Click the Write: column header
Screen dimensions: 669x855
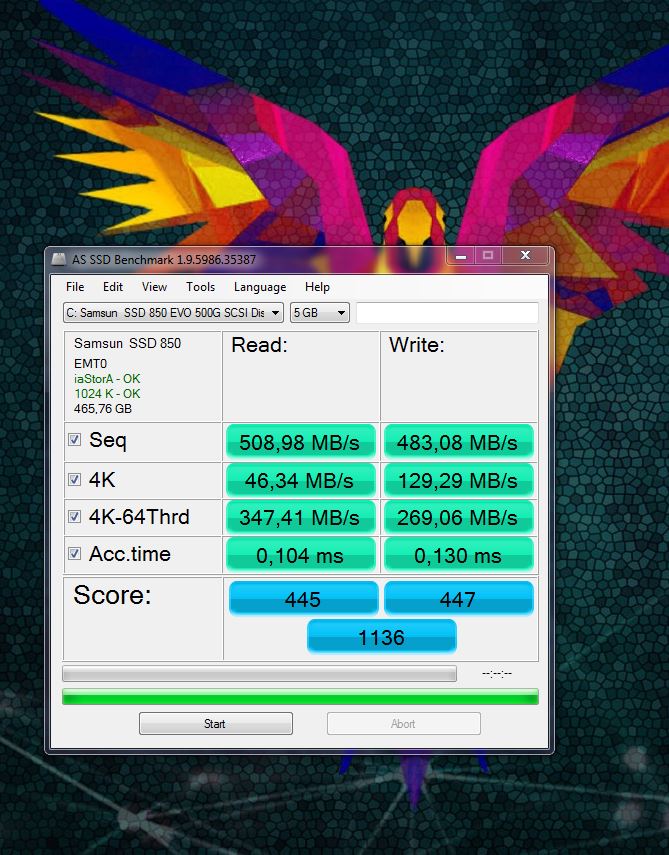(x=417, y=345)
